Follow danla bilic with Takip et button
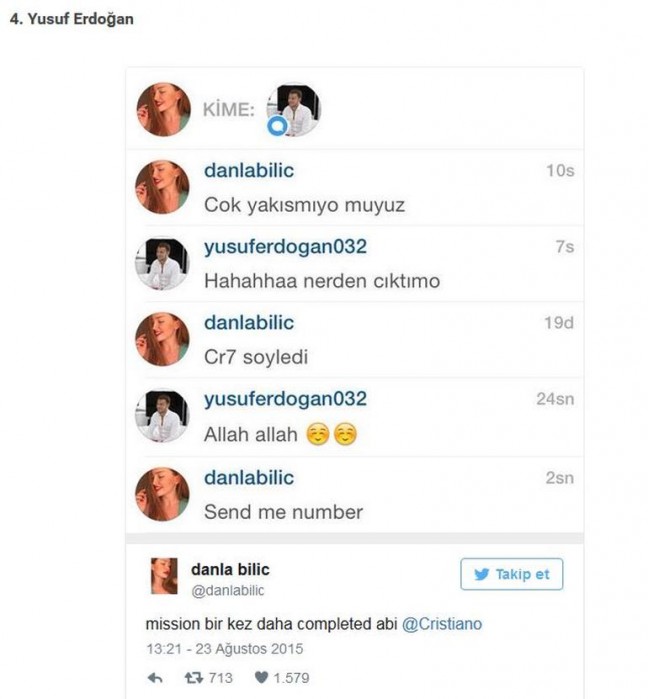The image size is (648, 699). (x=512, y=574)
